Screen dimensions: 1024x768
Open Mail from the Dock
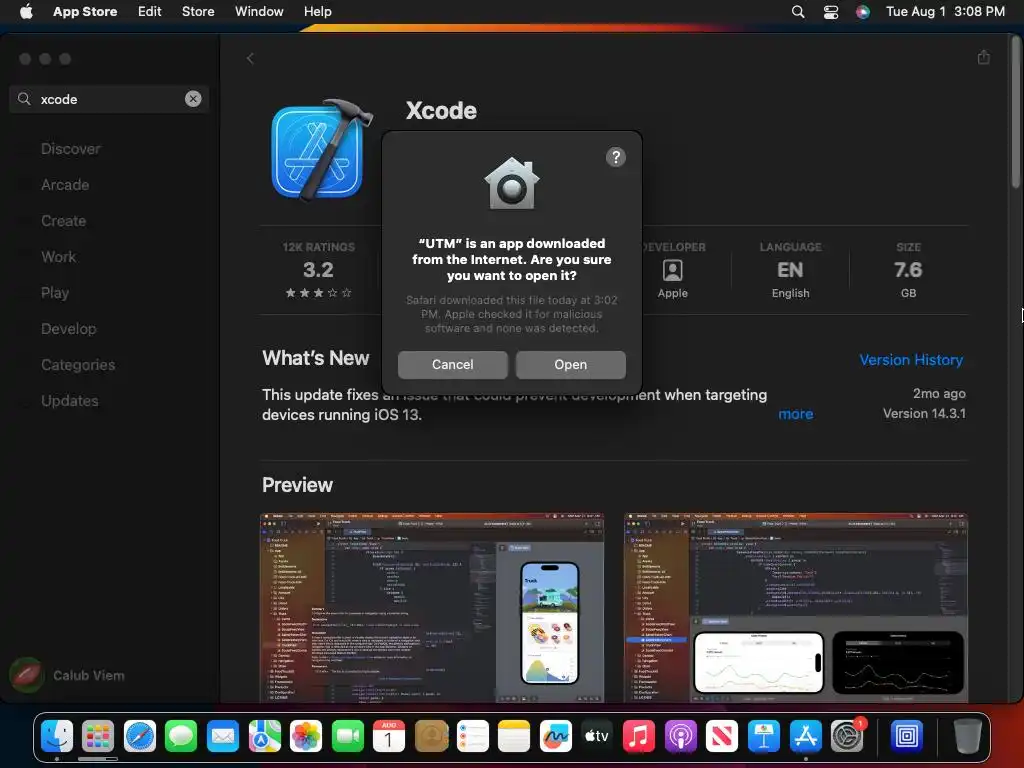click(x=223, y=736)
